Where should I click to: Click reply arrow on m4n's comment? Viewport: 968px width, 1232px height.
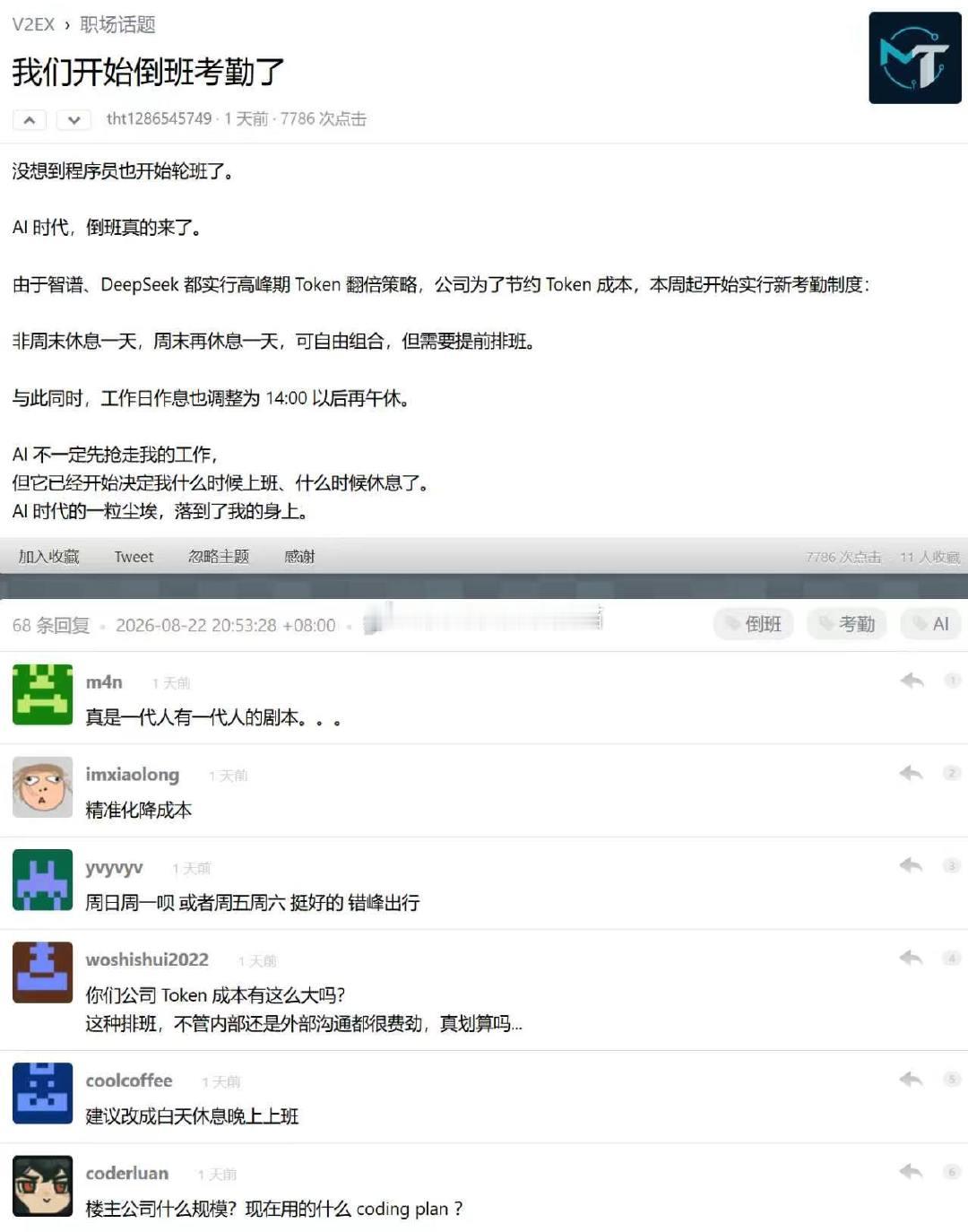coord(912,681)
